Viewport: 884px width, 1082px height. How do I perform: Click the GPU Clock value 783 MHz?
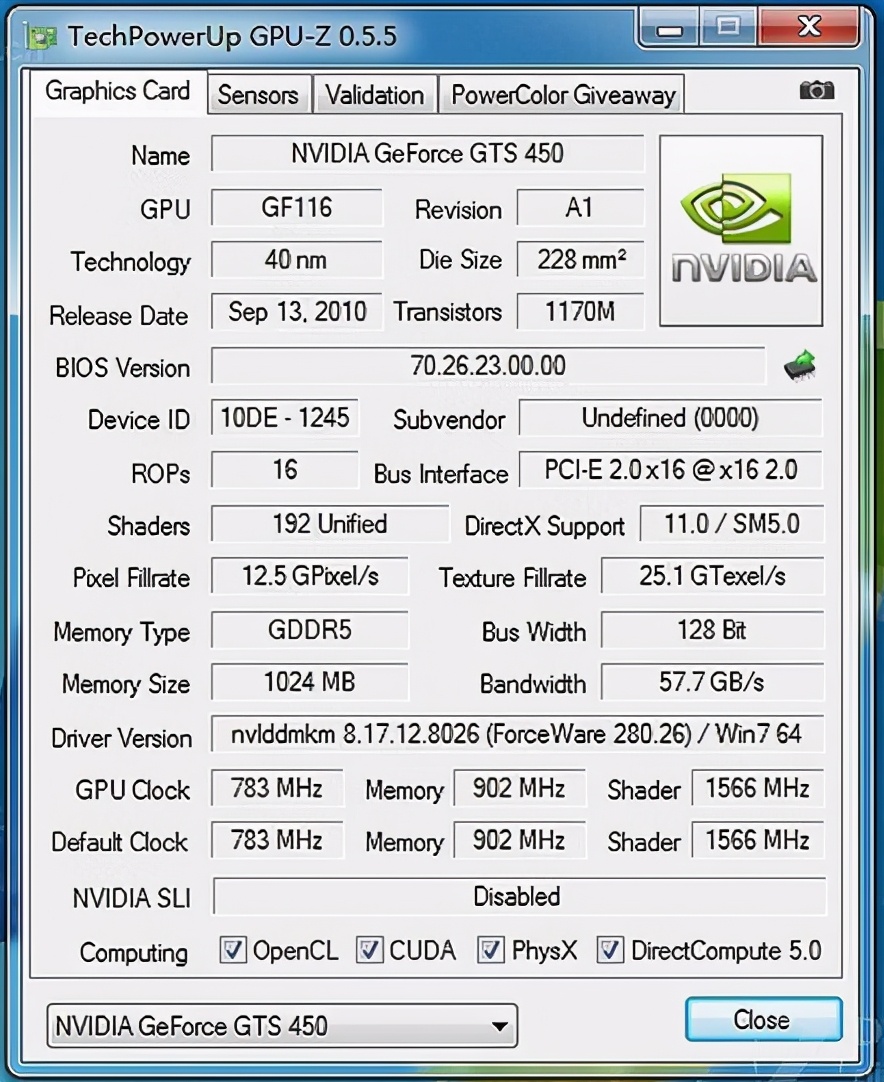coord(277,788)
